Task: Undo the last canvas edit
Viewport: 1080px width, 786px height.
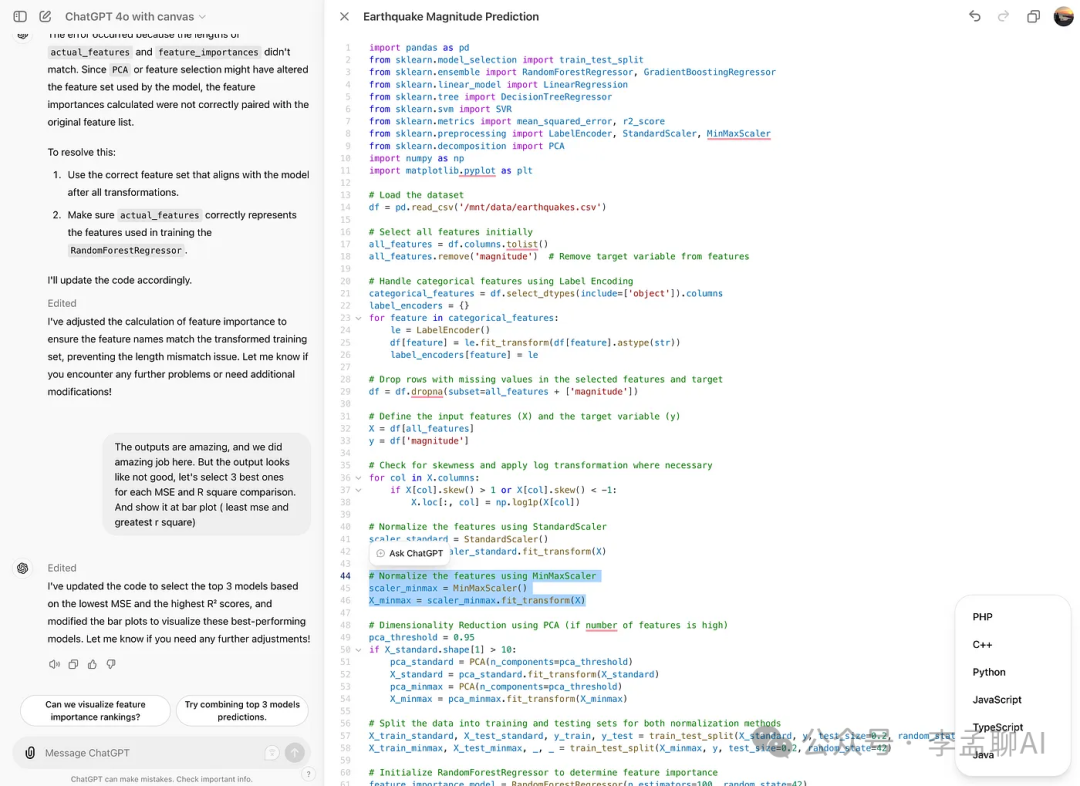Action: tap(975, 16)
